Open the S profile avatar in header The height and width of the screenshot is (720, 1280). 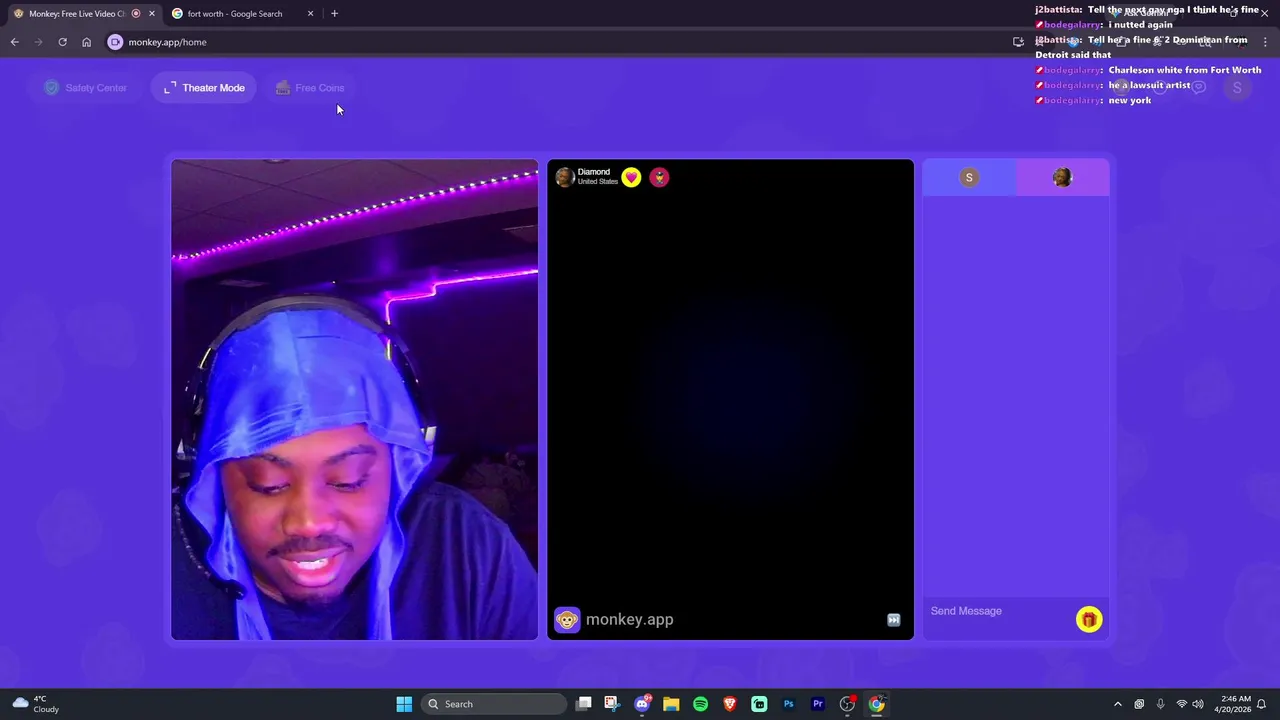point(1237,88)
